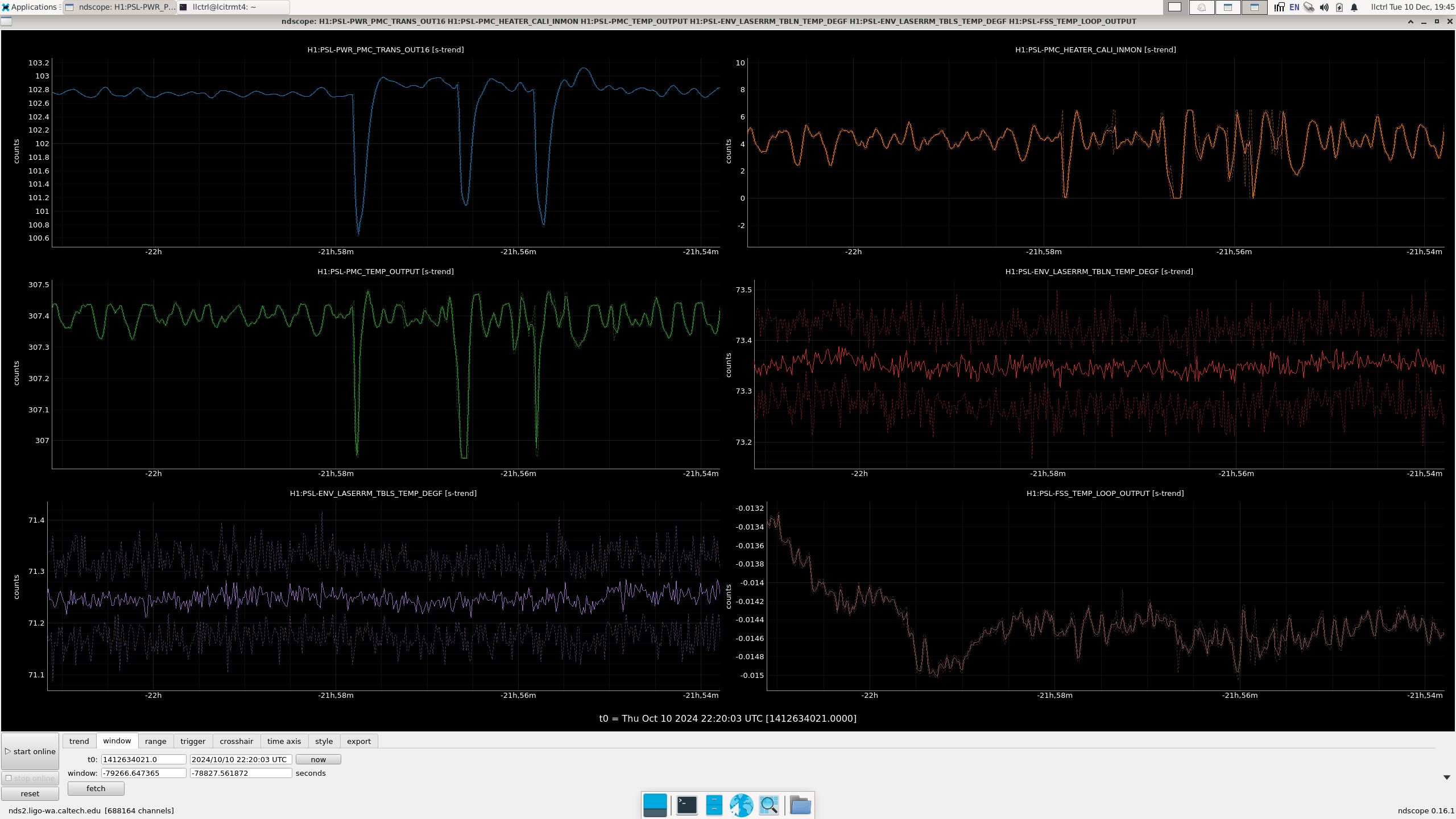Viewport: 1456px width, 819px height.
Task: Open the audio mixer tray icon
Action: pos(1279,7)
